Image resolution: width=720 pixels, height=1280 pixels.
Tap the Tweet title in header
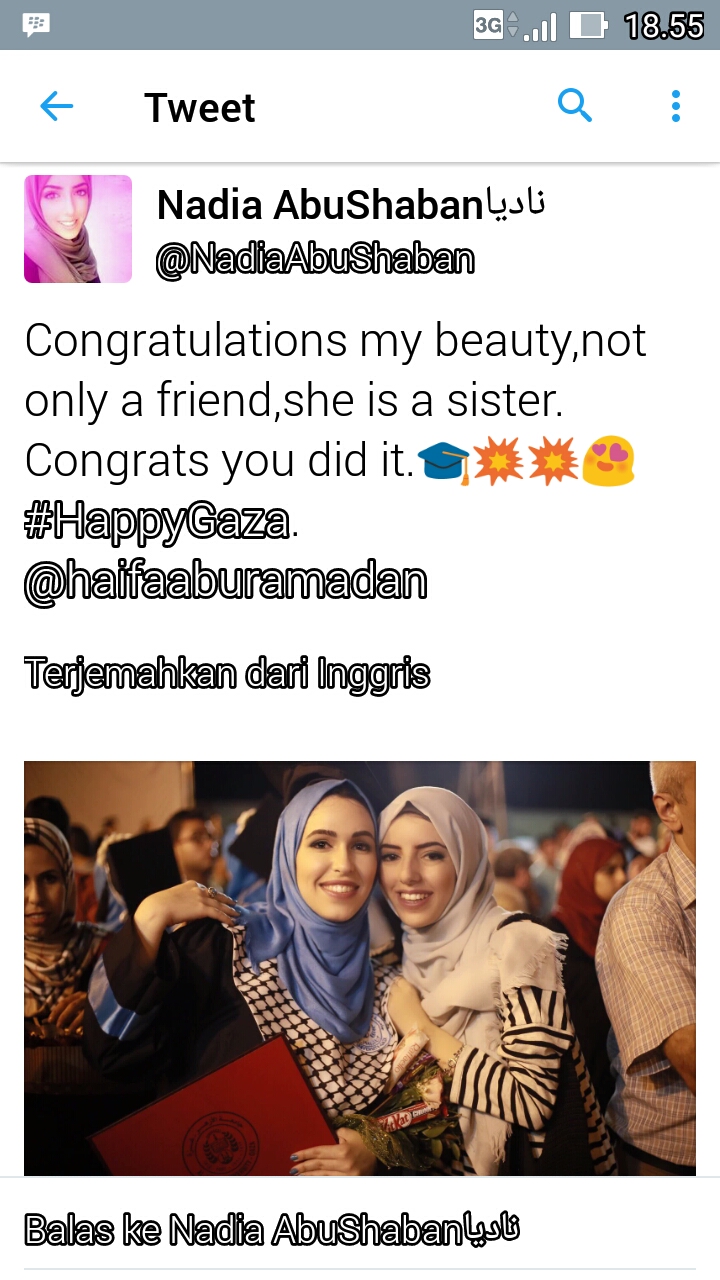200,107
